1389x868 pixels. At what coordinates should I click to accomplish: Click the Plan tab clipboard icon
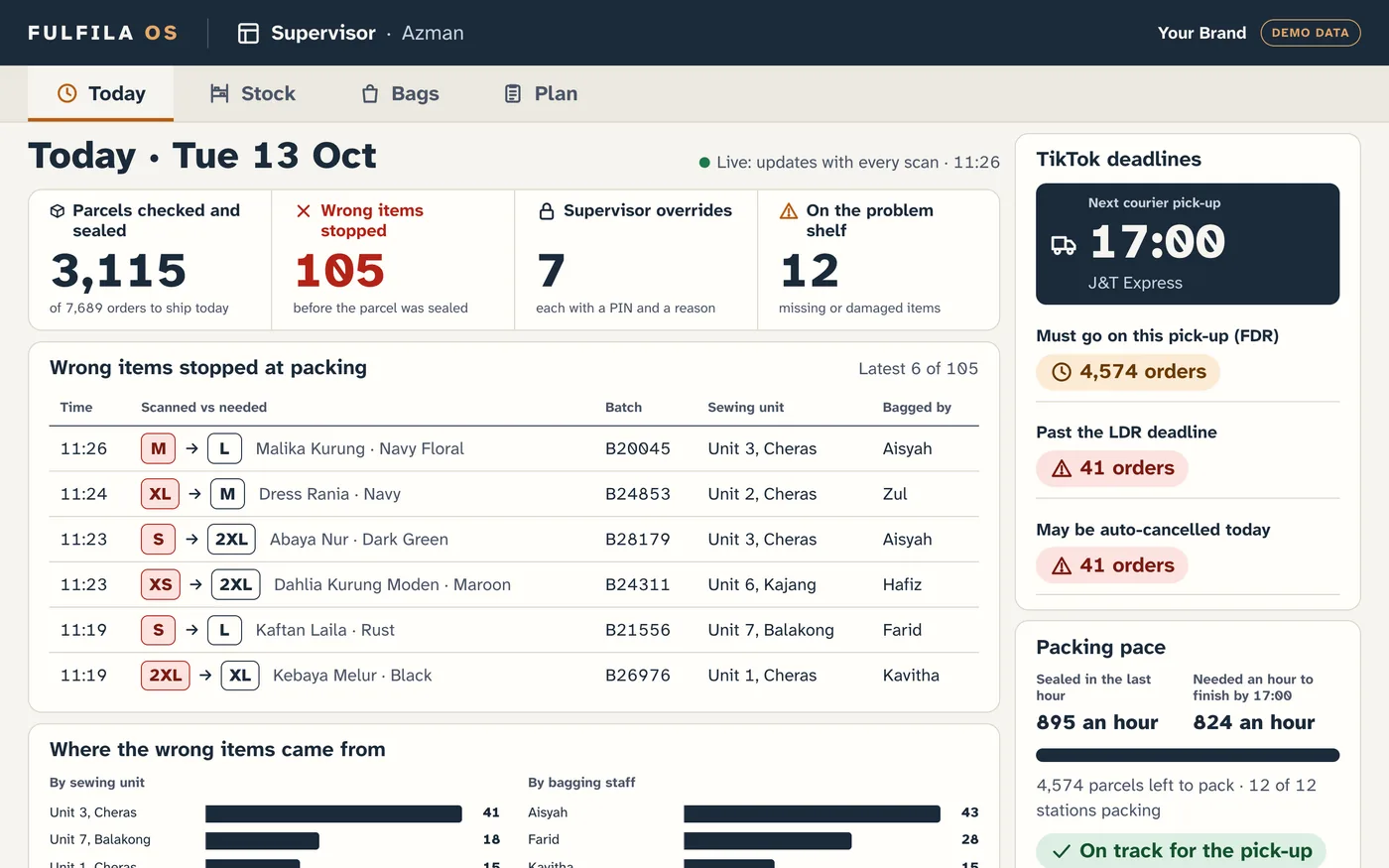pyautogui.click(x=513, y=93)
